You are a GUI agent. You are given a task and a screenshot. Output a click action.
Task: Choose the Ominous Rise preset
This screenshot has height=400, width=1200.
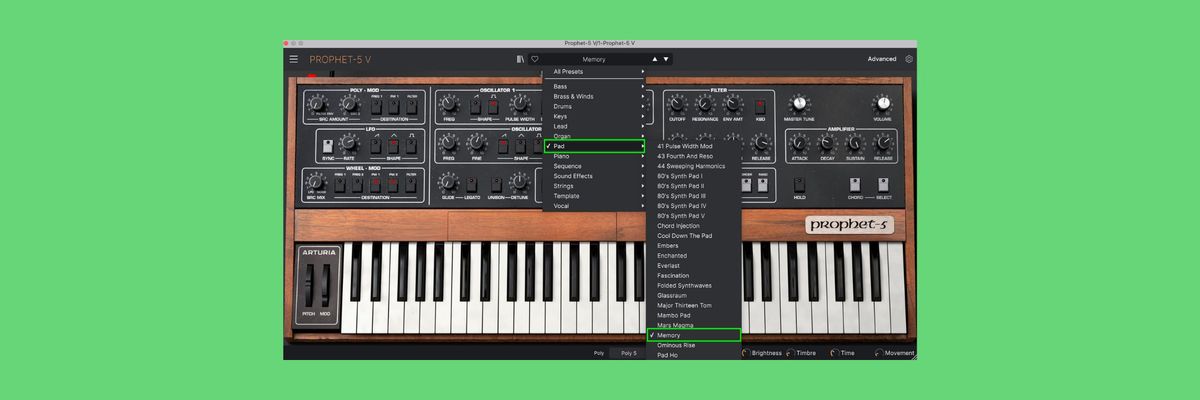(x=694, y=345)
